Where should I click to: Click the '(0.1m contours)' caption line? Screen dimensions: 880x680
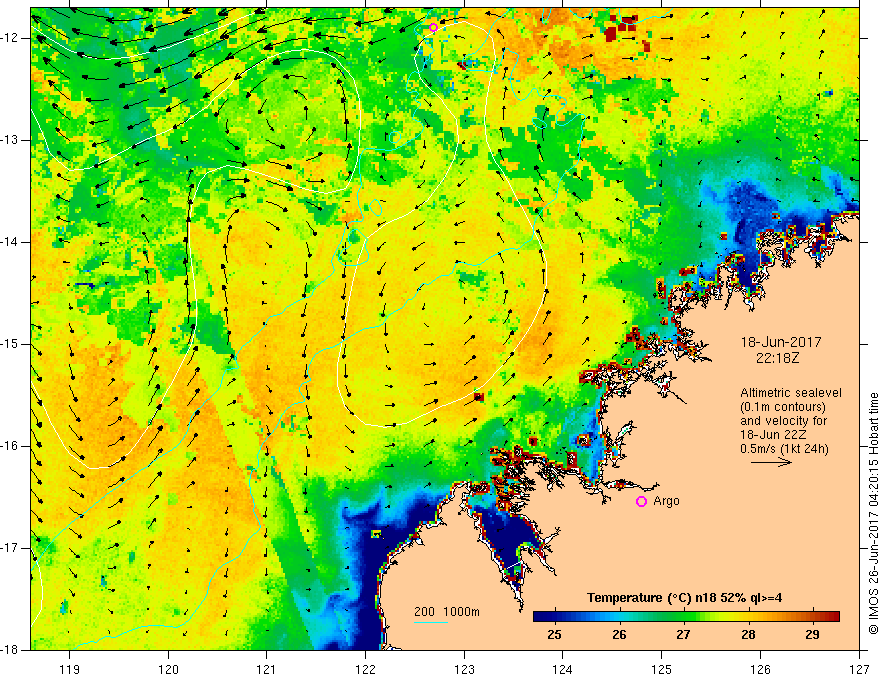783,407
